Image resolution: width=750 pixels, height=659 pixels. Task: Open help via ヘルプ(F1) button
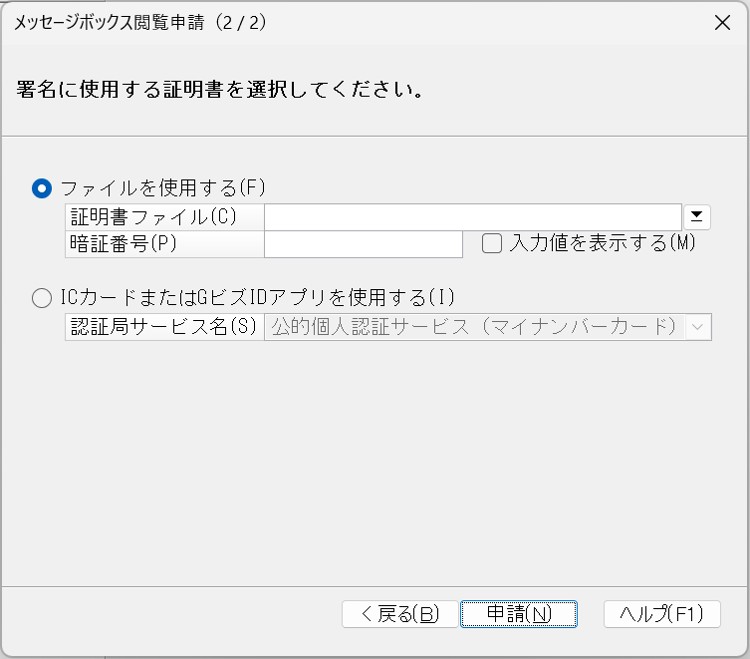pyautogui.click(x=662, y=614)
